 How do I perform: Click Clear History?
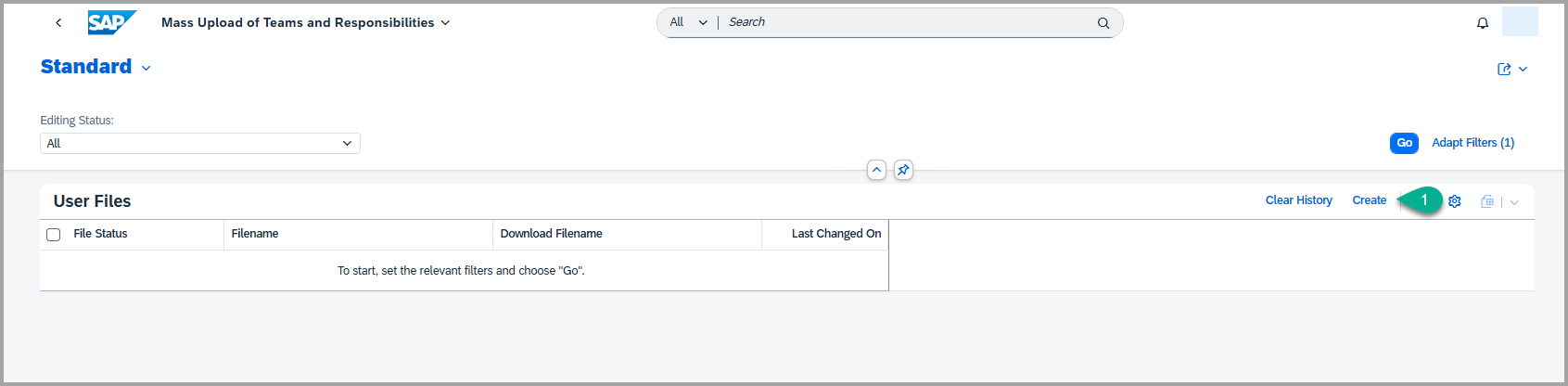(x=1298, y=200)
